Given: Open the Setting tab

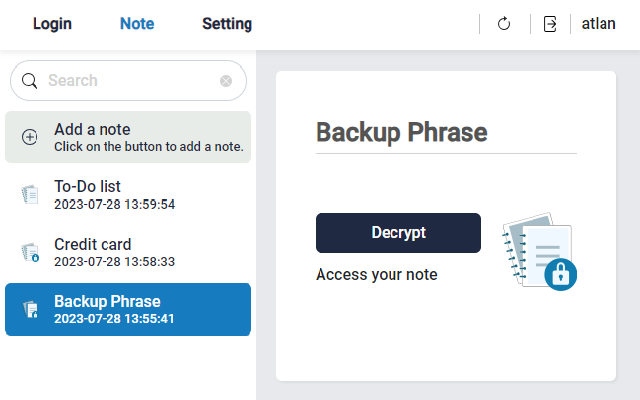Looking at the screenshot, I should (227, 24).
